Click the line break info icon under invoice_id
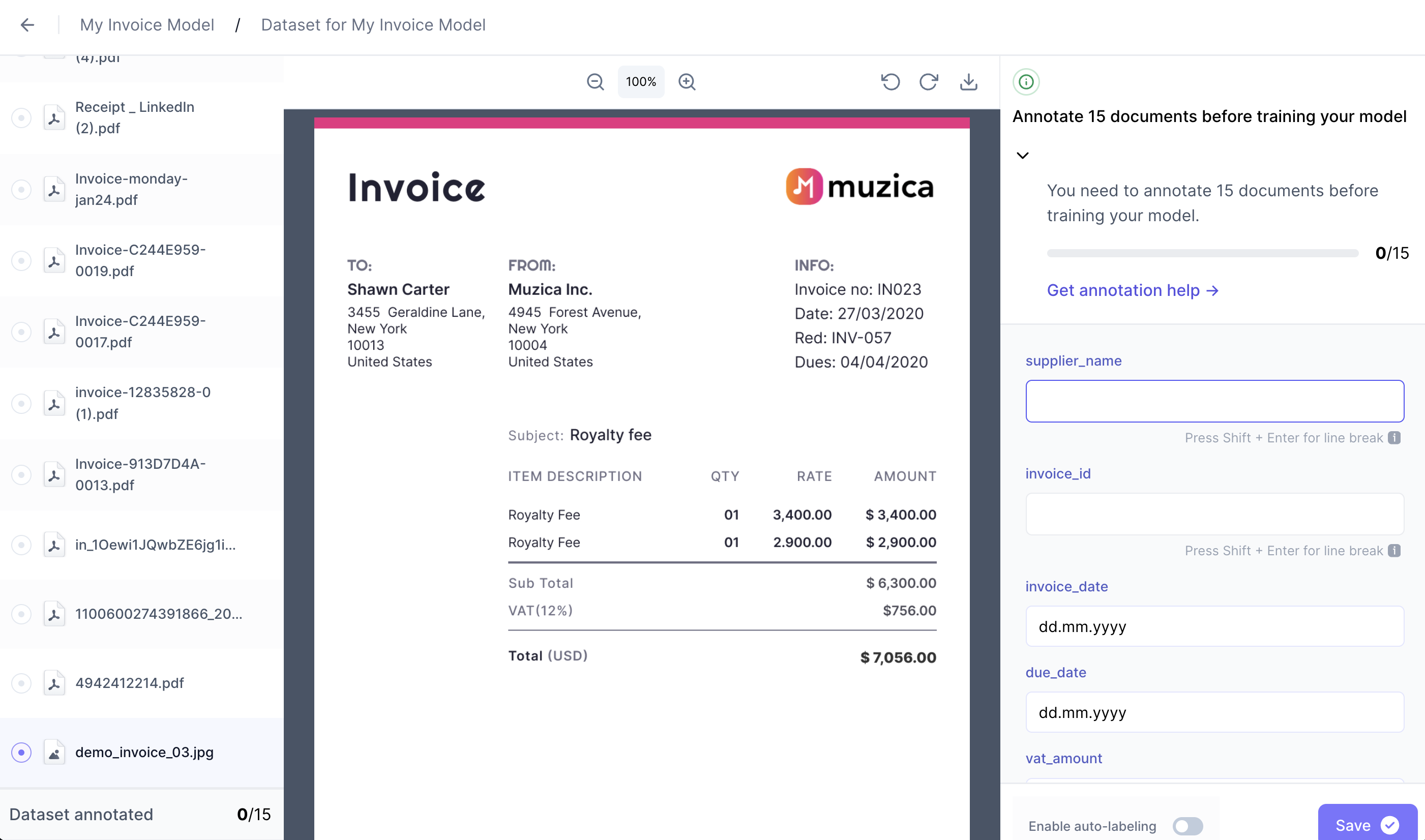Image resolution: width=1425 pixels, height=840 pixels. coord(1394,551)
